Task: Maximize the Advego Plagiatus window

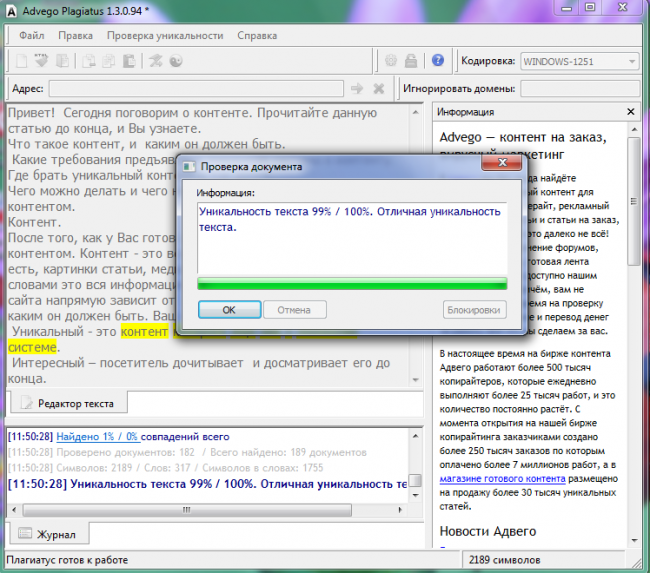Action: pos(590,7)
